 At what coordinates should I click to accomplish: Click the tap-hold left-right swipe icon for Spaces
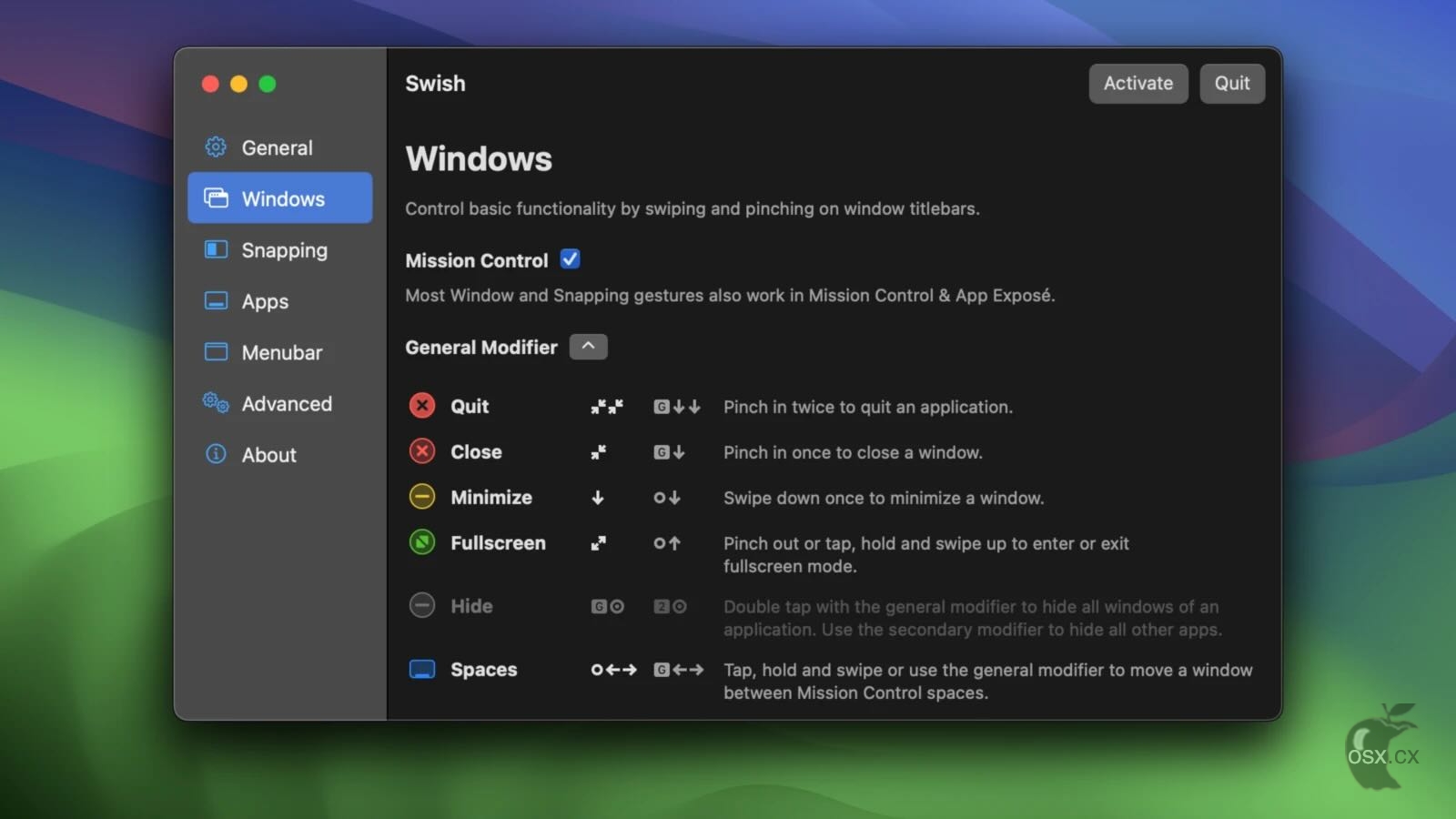point(614,670)
